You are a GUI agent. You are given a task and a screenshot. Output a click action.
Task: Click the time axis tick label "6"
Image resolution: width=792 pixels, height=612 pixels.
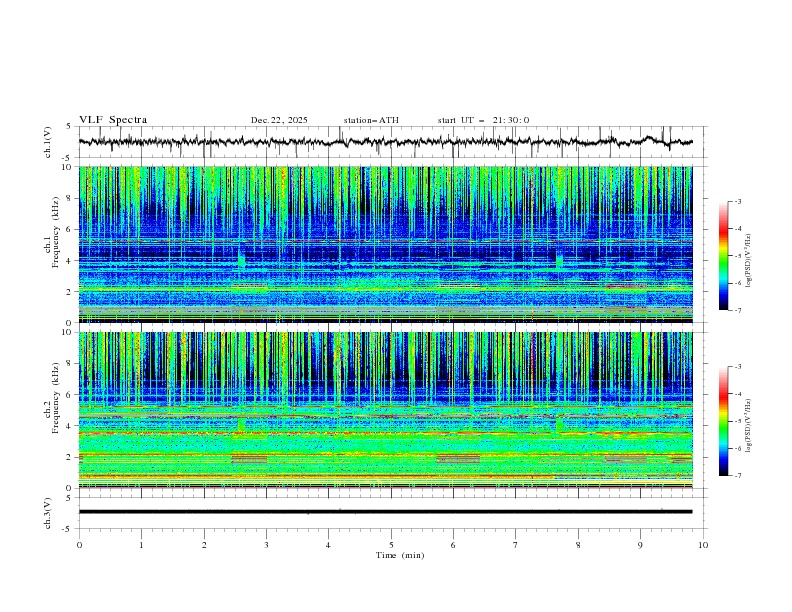453,545
